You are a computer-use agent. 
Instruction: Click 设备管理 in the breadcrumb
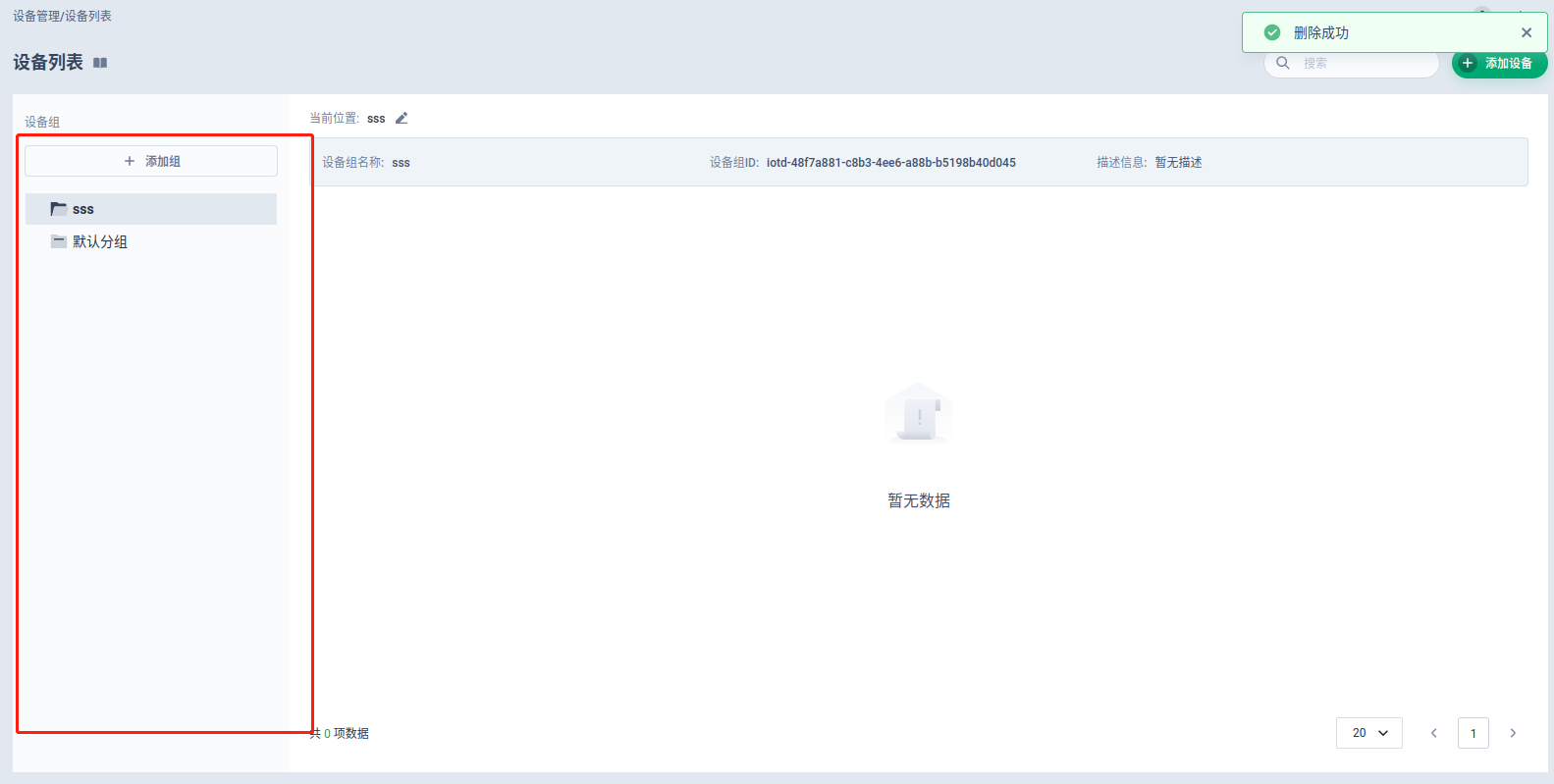pyautogui.click(x=36, y=16)
